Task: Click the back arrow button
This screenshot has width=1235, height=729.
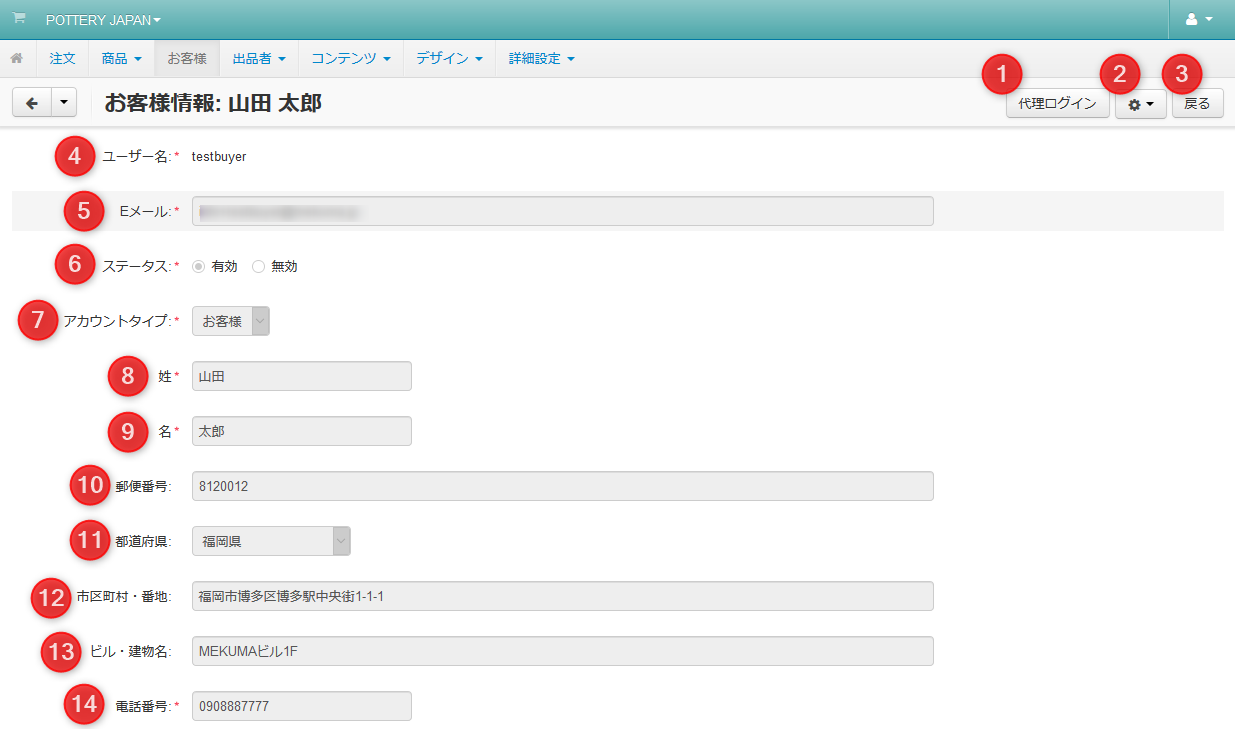Action: point(31,103)
